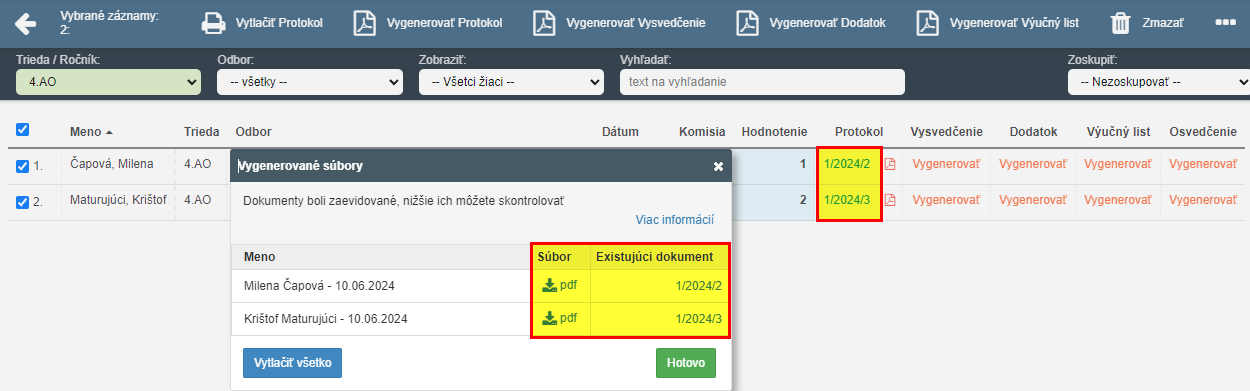Click in the Vyhľadať search field
The image size is (1250, 391).
click(x=762, y=82)
